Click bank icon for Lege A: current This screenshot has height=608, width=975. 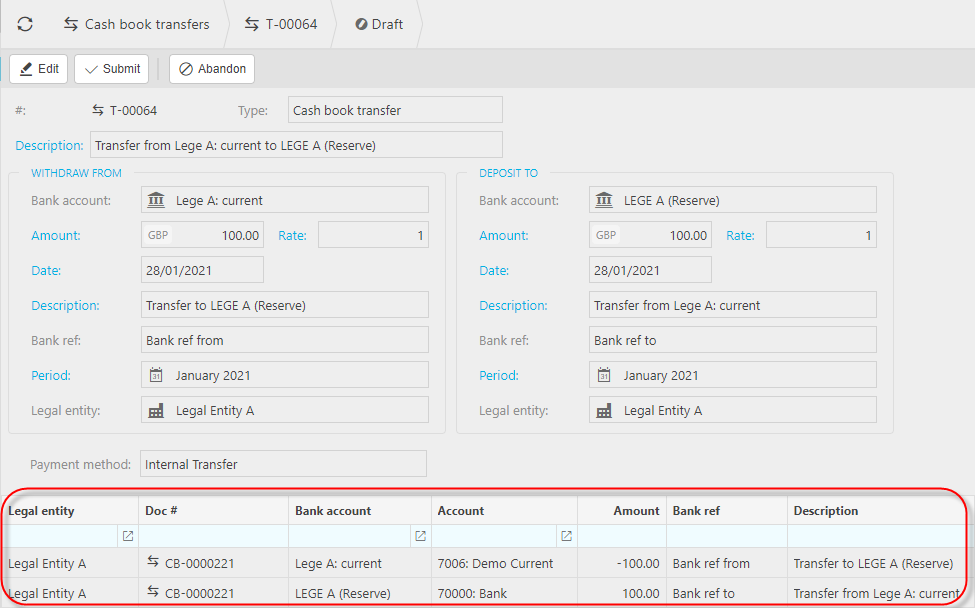[156, 200]
